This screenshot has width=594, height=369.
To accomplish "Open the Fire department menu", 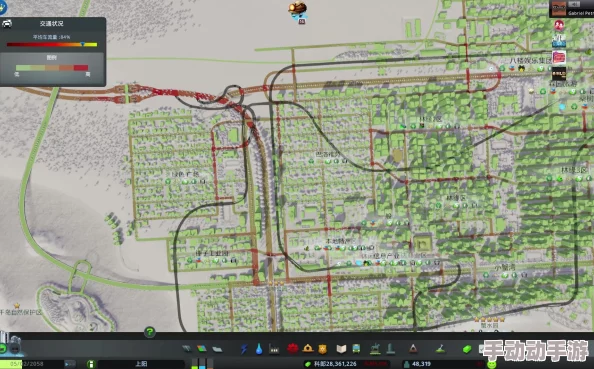I will 308,348.
